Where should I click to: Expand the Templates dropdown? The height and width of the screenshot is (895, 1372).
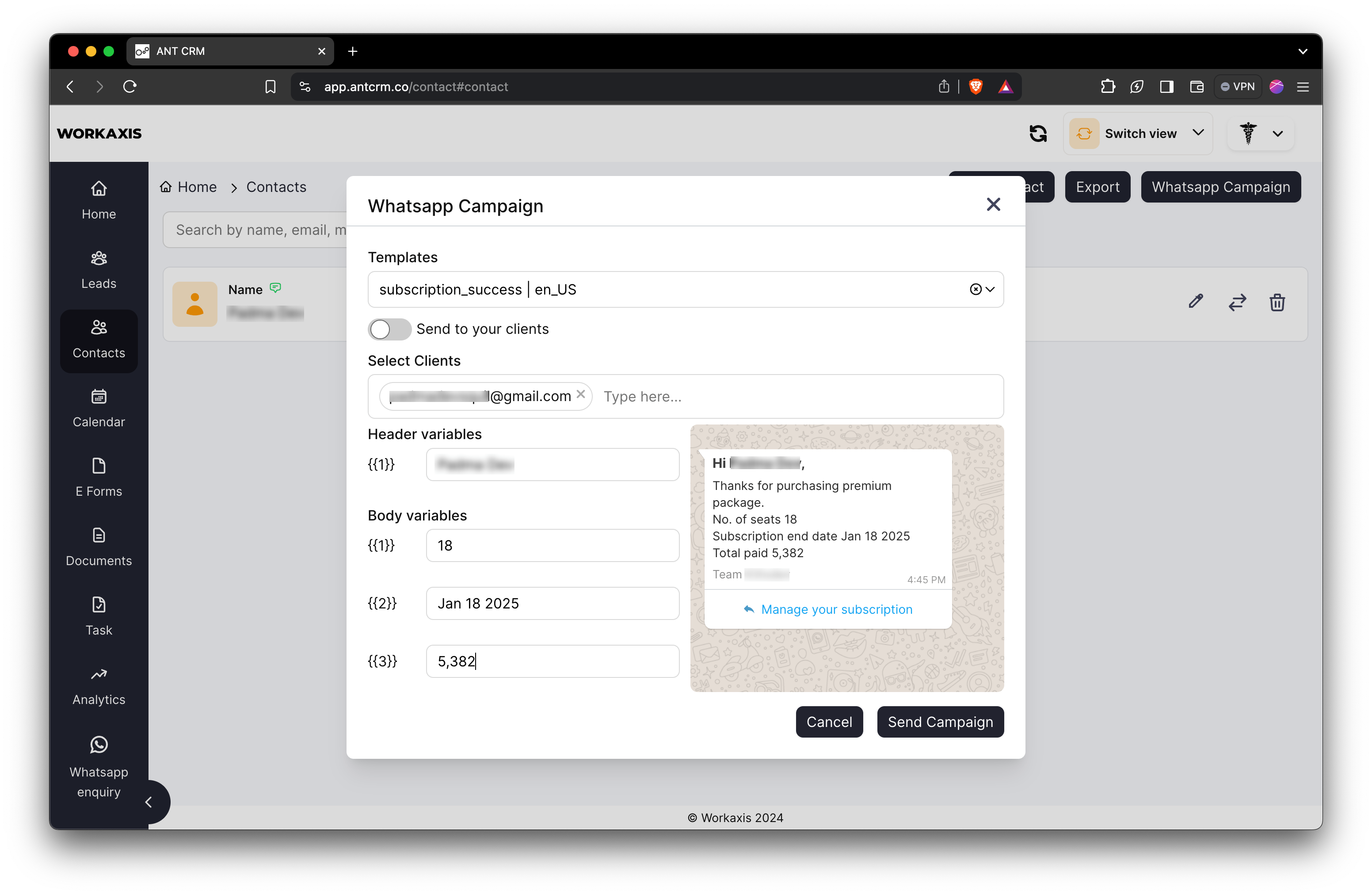[x=991, y=290]
